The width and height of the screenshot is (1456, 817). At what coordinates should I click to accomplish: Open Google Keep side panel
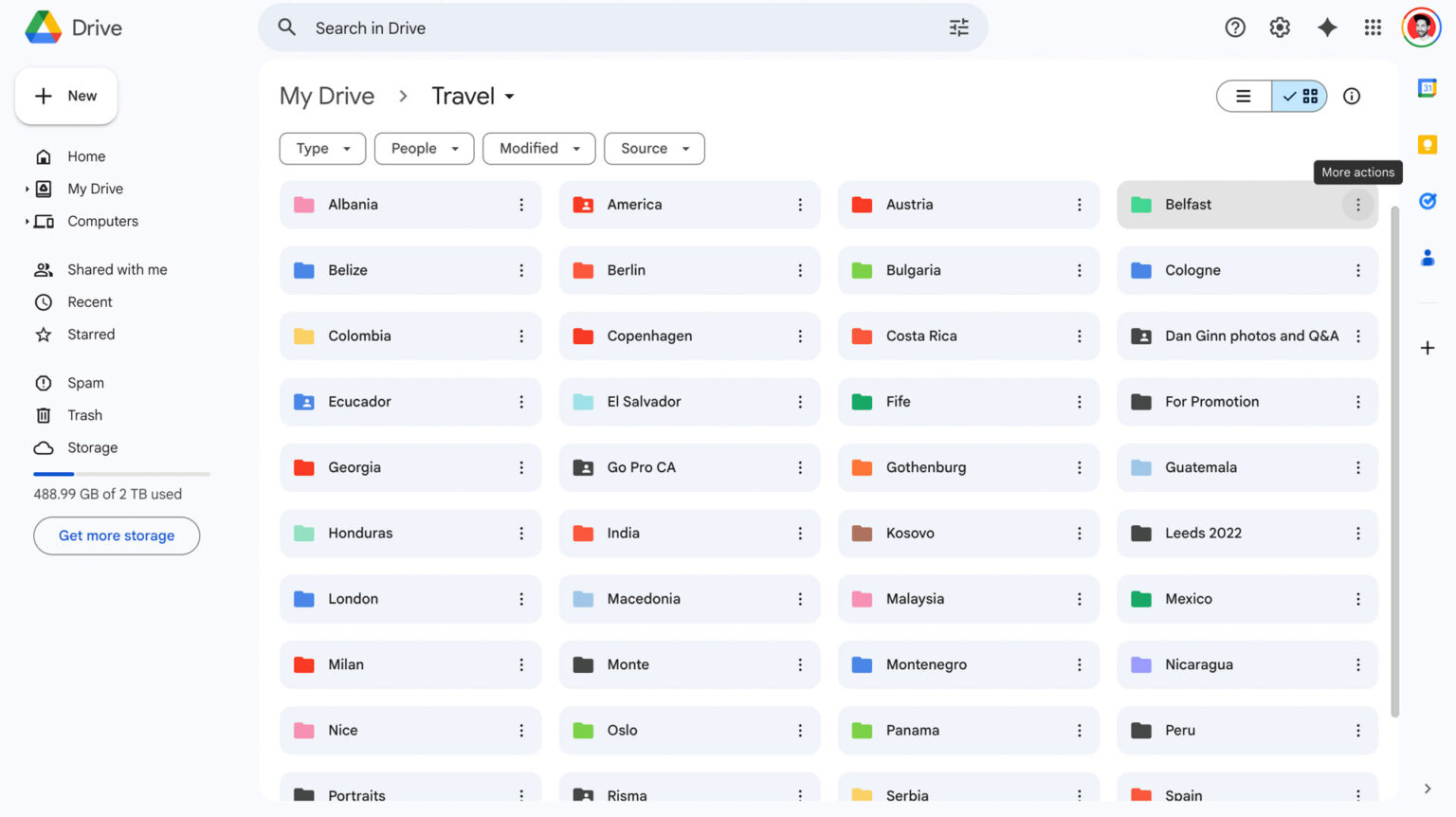[x=1428, y=144]
